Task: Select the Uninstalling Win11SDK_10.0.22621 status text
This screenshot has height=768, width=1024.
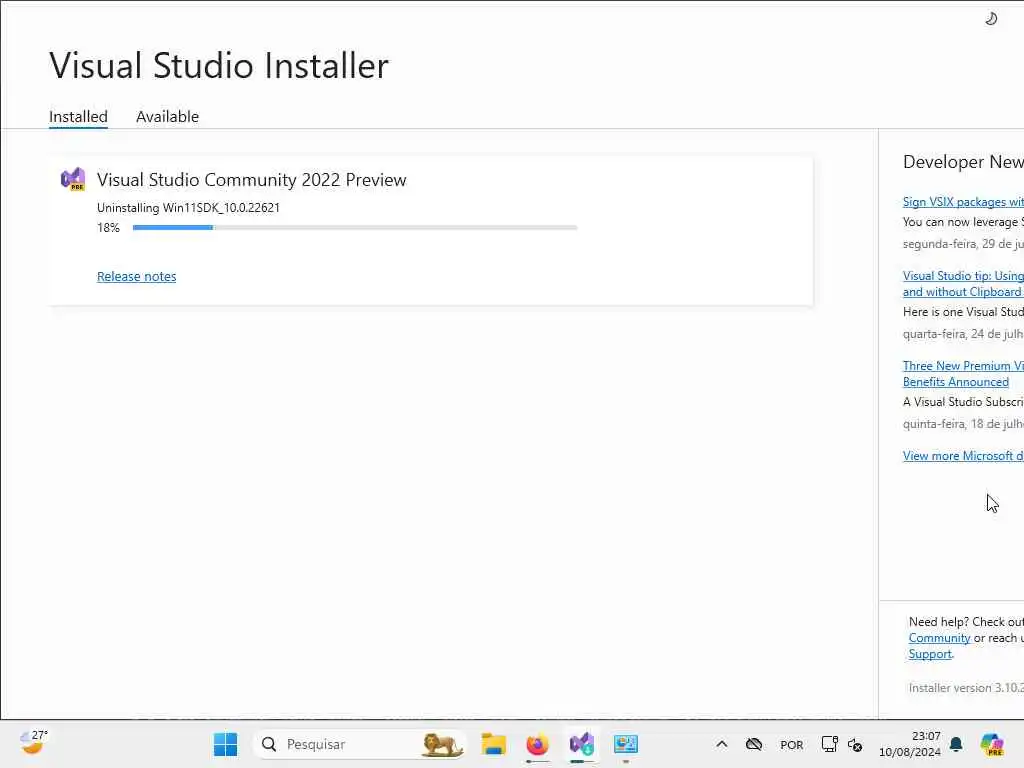Action: 188,208
